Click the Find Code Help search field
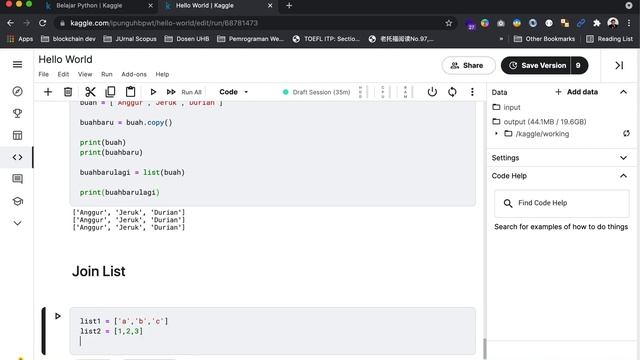Viewport: 640px width, 360px height. (x=562, y=203)
